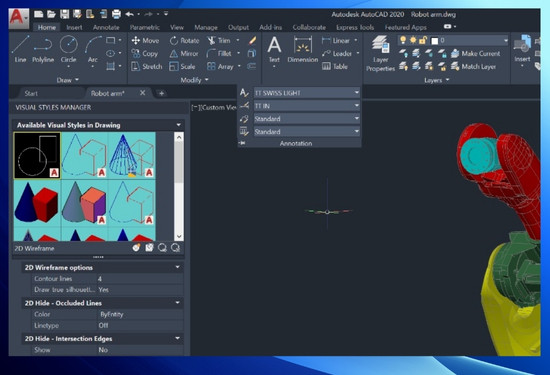The height and width of the screenshot is (375, 550).
Task: Select the Polyline tool
Action: (x=43, y=49)
